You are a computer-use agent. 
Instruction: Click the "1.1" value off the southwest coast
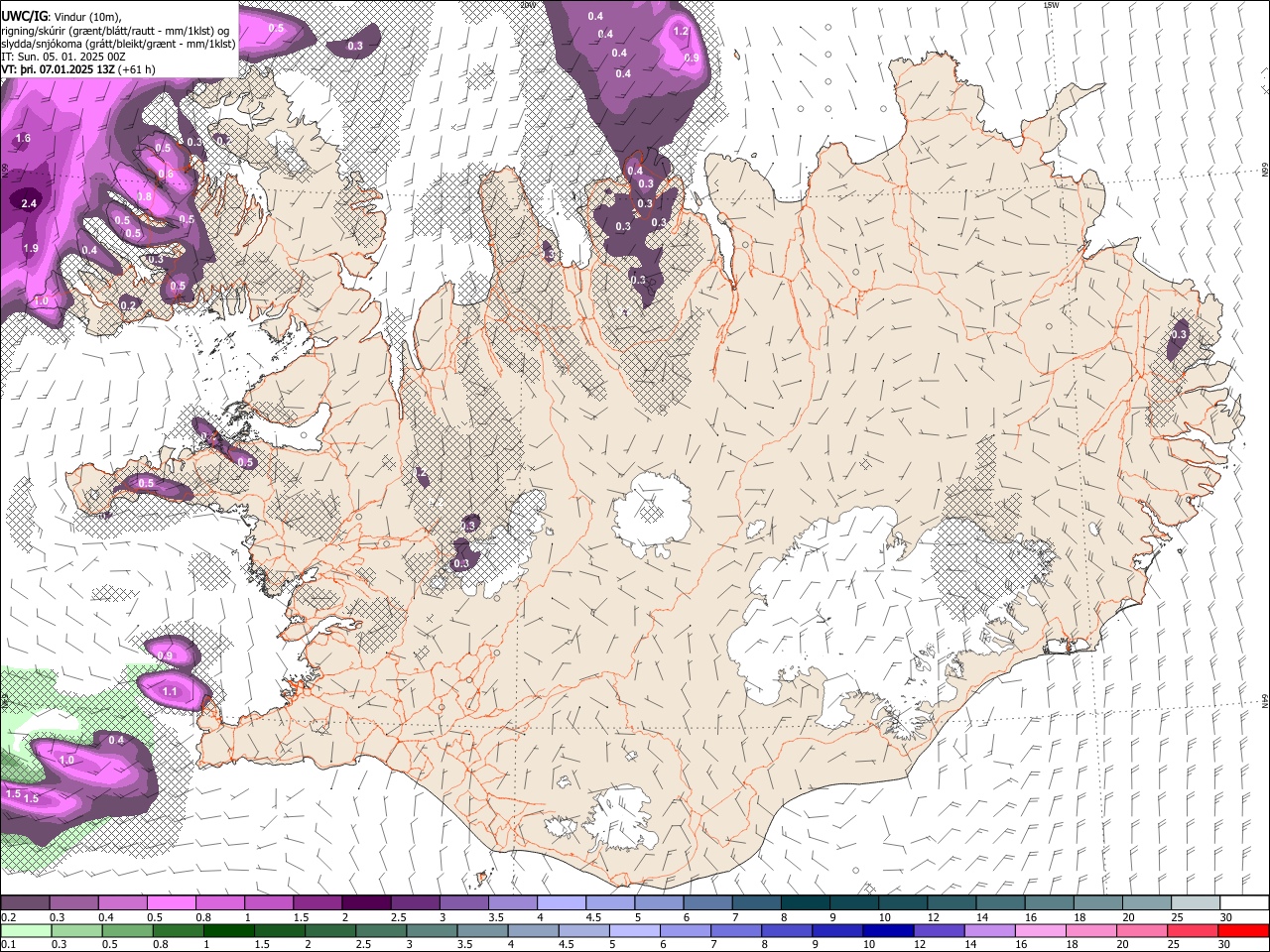tap(170, 692)
